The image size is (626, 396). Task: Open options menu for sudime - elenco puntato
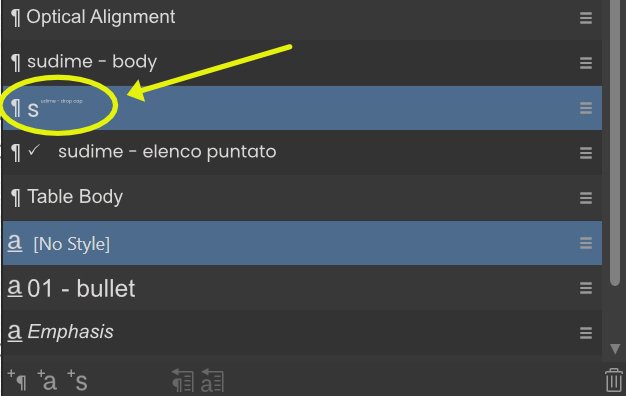point(586,152)
